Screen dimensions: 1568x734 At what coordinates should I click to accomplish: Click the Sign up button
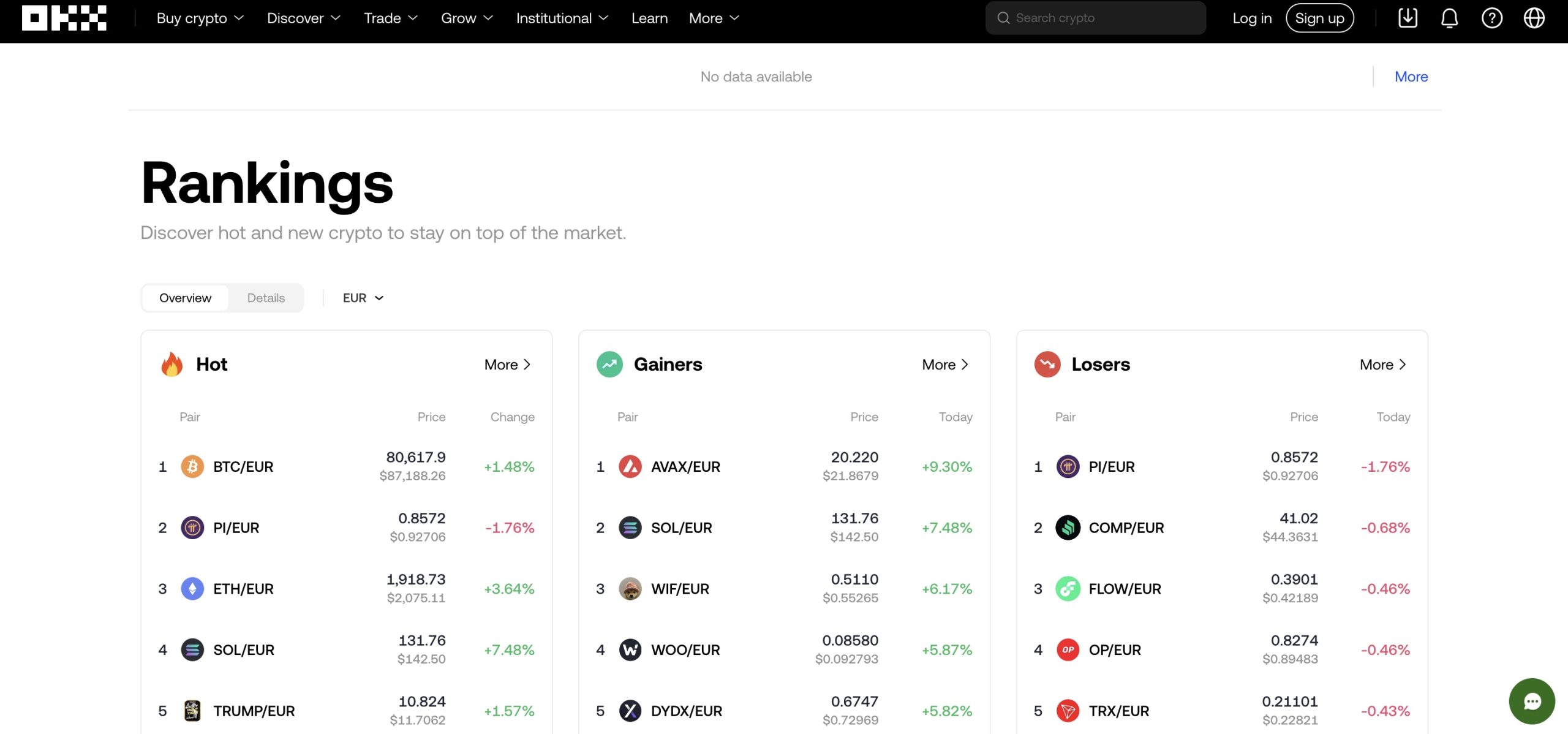(1319, 18)
